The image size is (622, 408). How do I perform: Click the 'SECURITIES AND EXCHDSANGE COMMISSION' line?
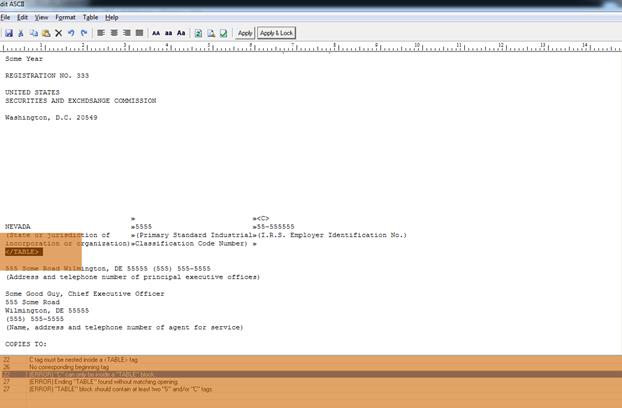coord(81,101)
